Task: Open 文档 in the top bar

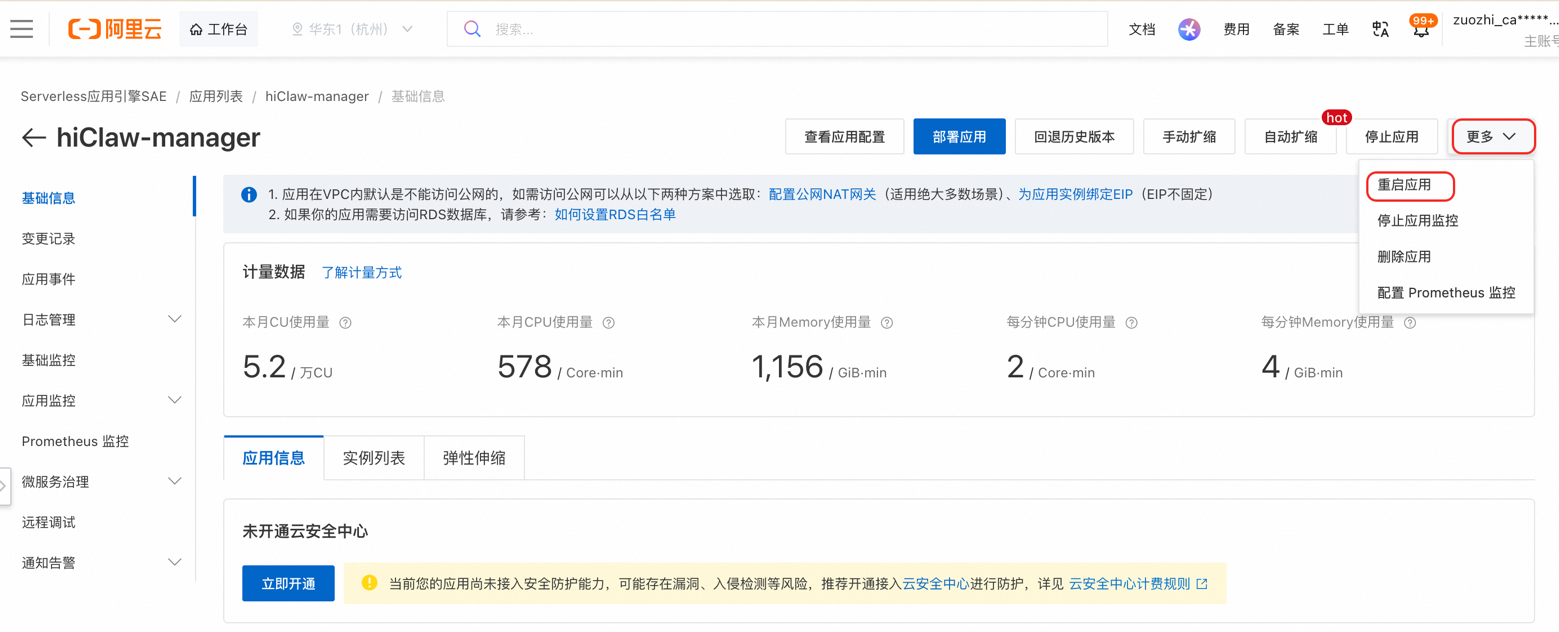Action: (x=1142, y=29)
